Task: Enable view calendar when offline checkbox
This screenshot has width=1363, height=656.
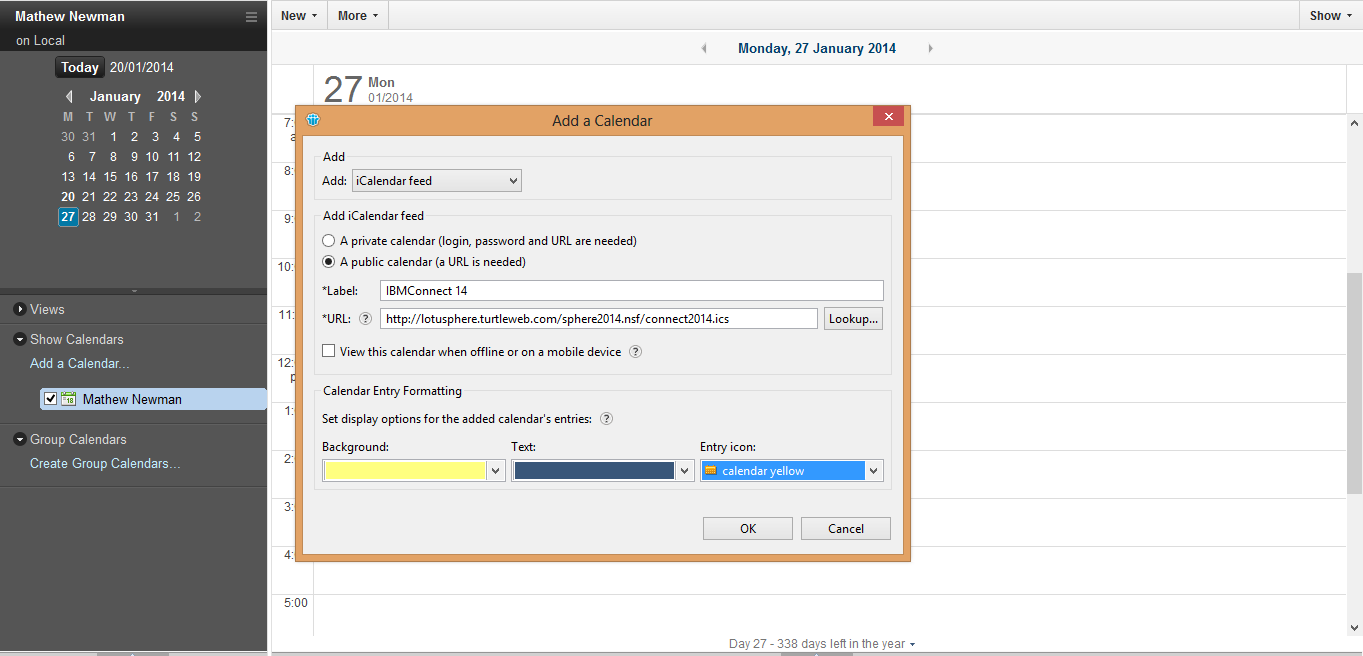Action: (329, 352)
